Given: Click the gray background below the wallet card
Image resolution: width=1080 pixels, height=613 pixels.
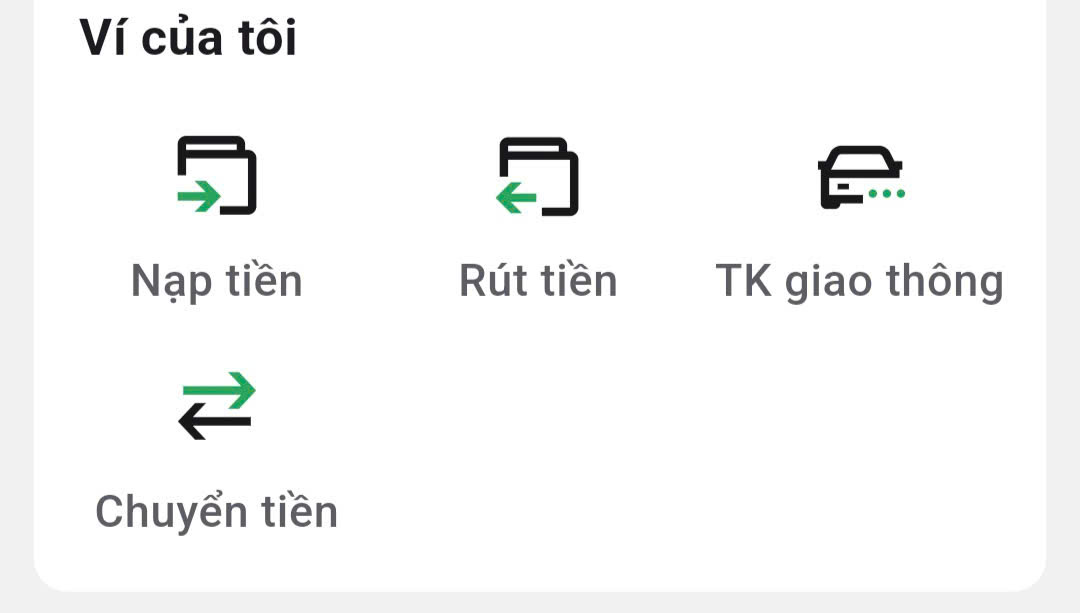Looking at the screenshot, I should click(540, 603).
